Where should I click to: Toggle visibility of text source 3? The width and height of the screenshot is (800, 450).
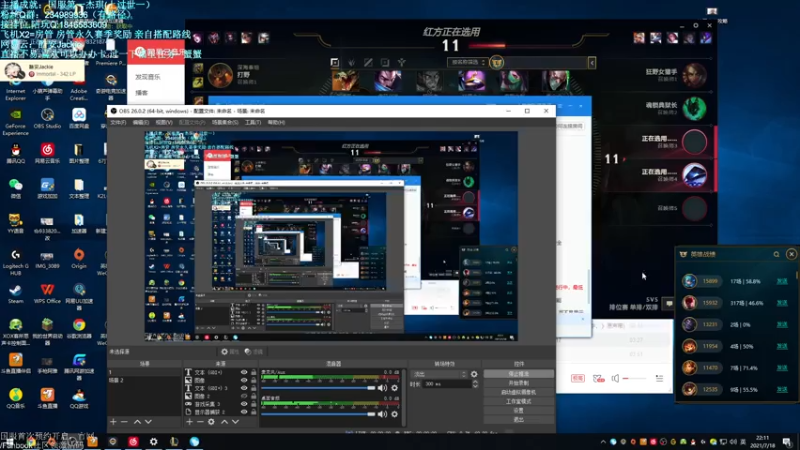pyautogui.click(x=244, y=388)
